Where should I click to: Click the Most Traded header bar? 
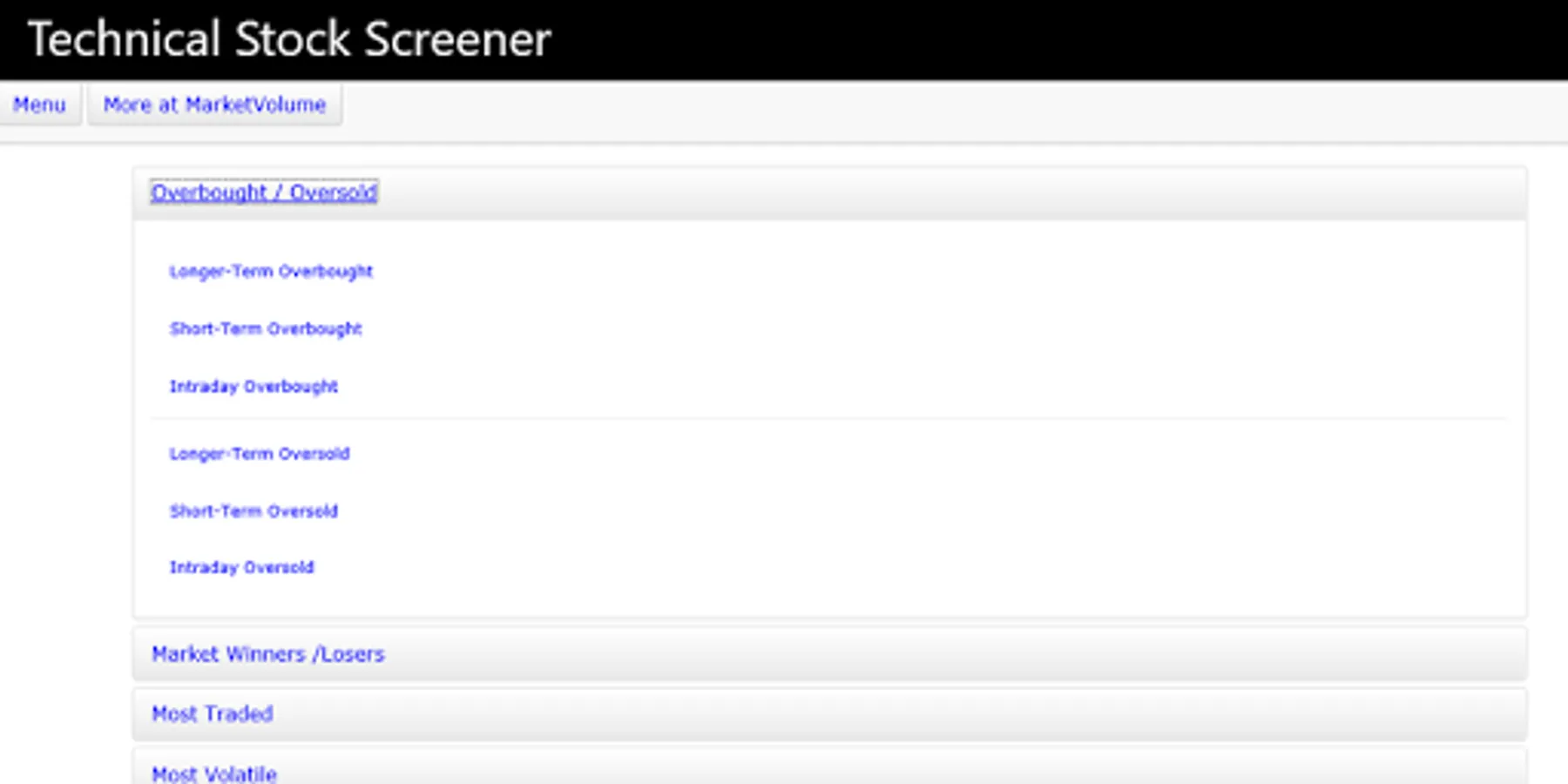(829, 714)
